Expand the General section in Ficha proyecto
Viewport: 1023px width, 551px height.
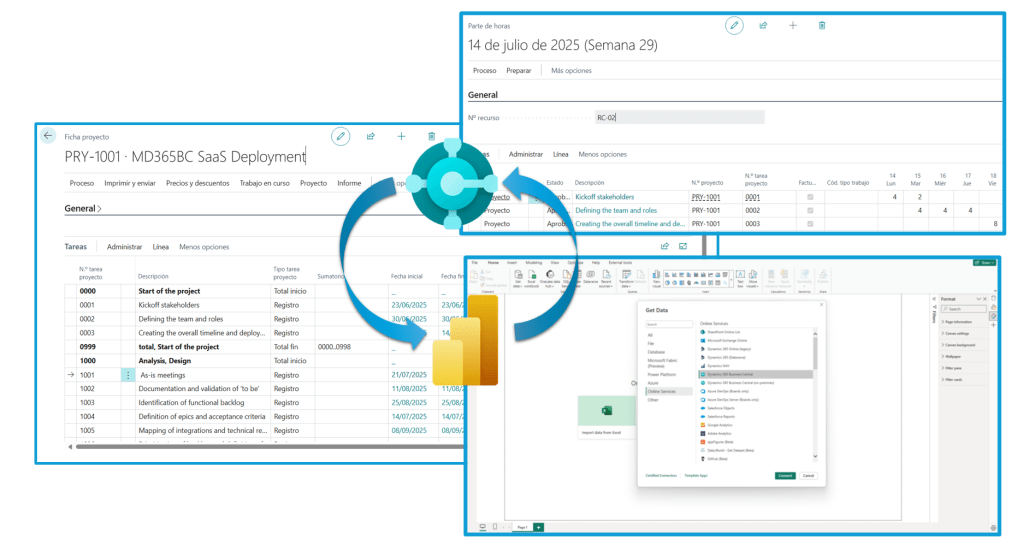(83, 209)
